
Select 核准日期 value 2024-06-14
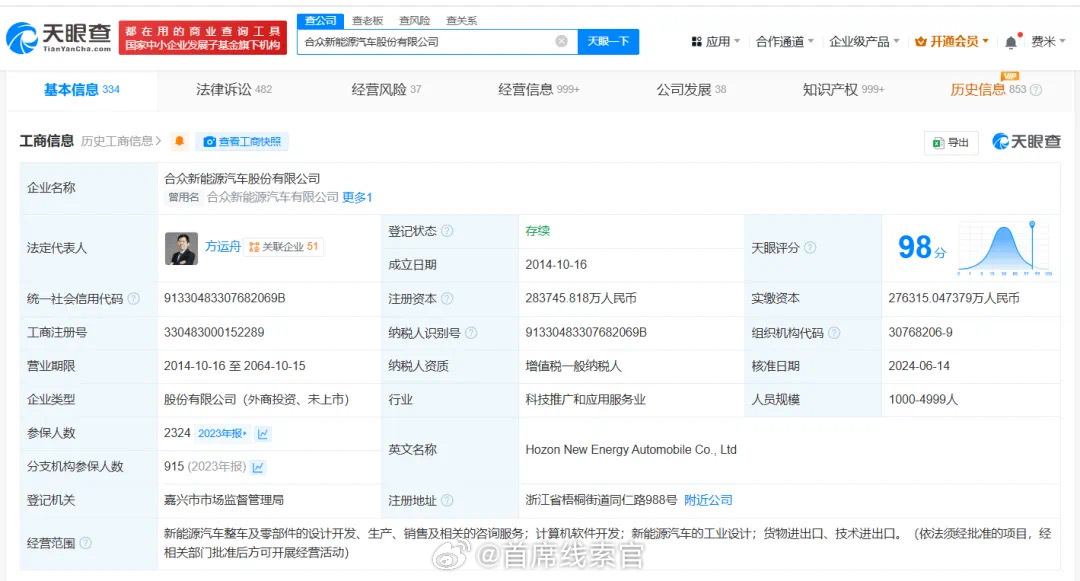click(x=919, y=366)
